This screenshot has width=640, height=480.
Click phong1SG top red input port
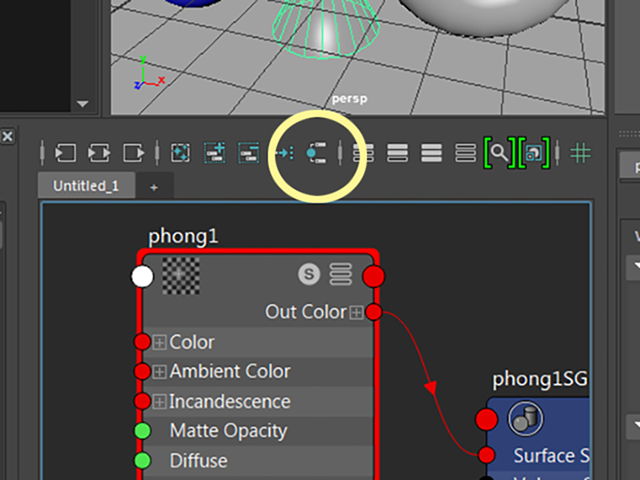pos(487,419)
